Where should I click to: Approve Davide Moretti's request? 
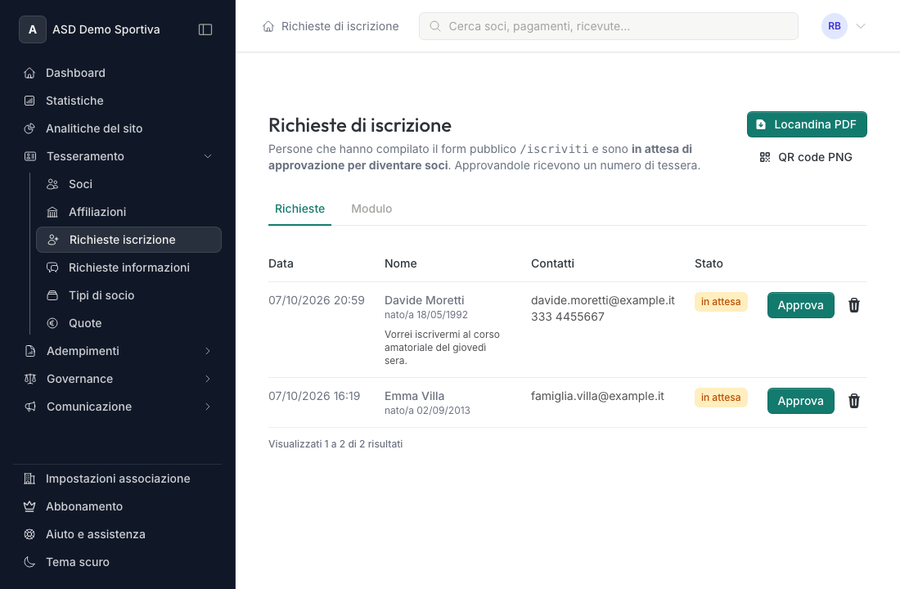(801, 305)
